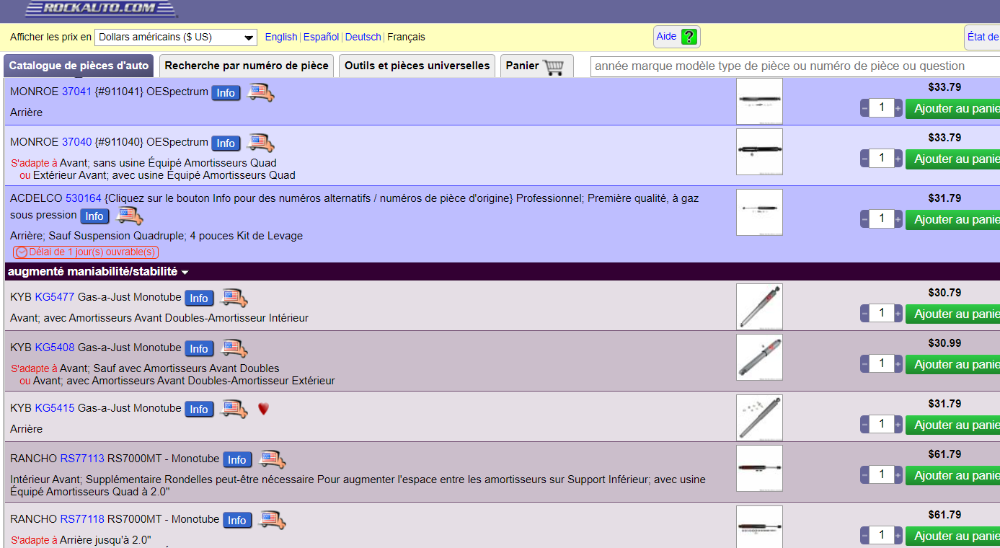Add MONROE 37041 to cart
Screen dimensions: 1000x548
click(953, 108)
